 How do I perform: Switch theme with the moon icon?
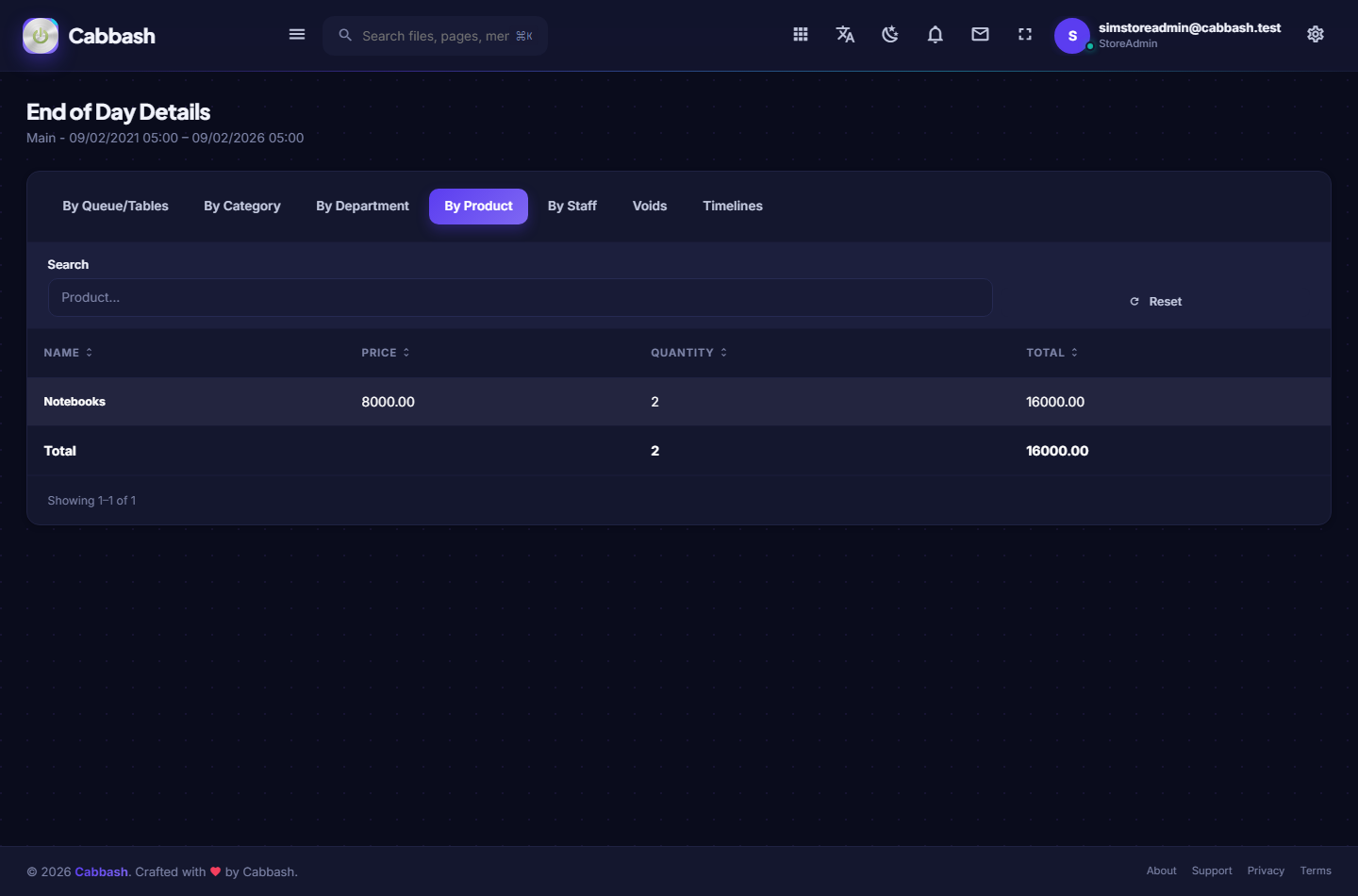coord(890,35)
